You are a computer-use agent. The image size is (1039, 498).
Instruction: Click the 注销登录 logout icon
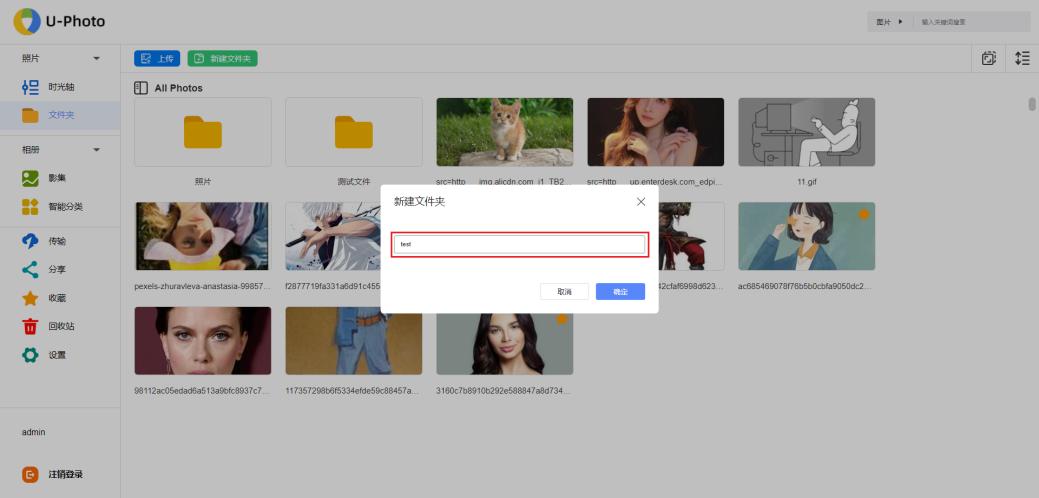pyautogui.click(x=30, y=474)
